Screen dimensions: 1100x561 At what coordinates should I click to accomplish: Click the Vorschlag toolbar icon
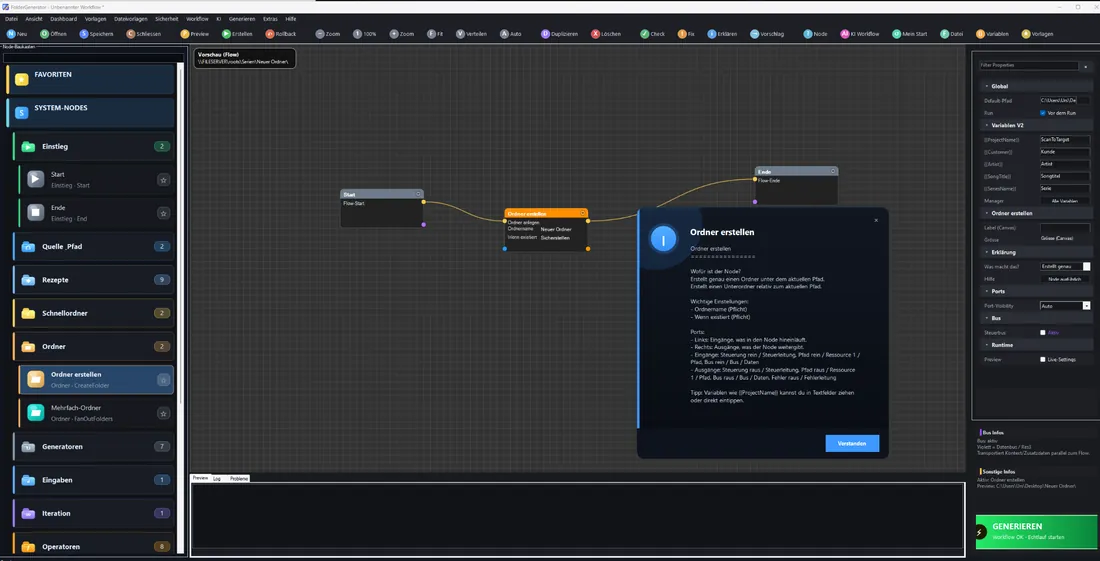(754, 34)
